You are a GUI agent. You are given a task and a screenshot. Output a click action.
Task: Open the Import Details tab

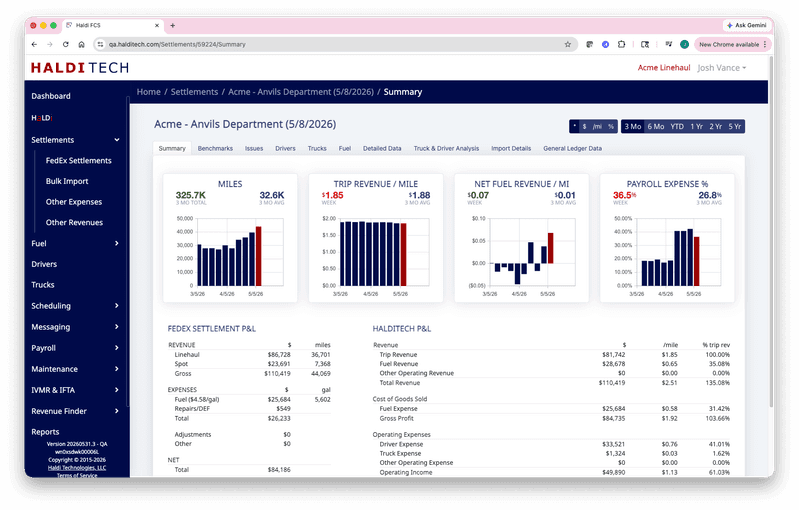(x=511, y=148)
